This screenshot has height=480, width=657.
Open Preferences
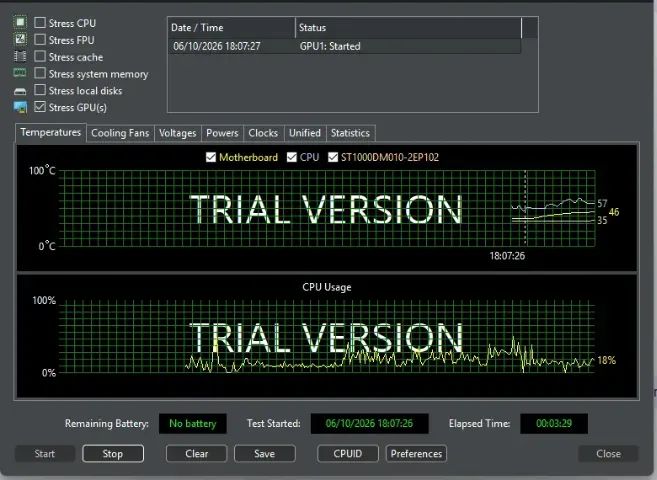(x=416, y=454)
